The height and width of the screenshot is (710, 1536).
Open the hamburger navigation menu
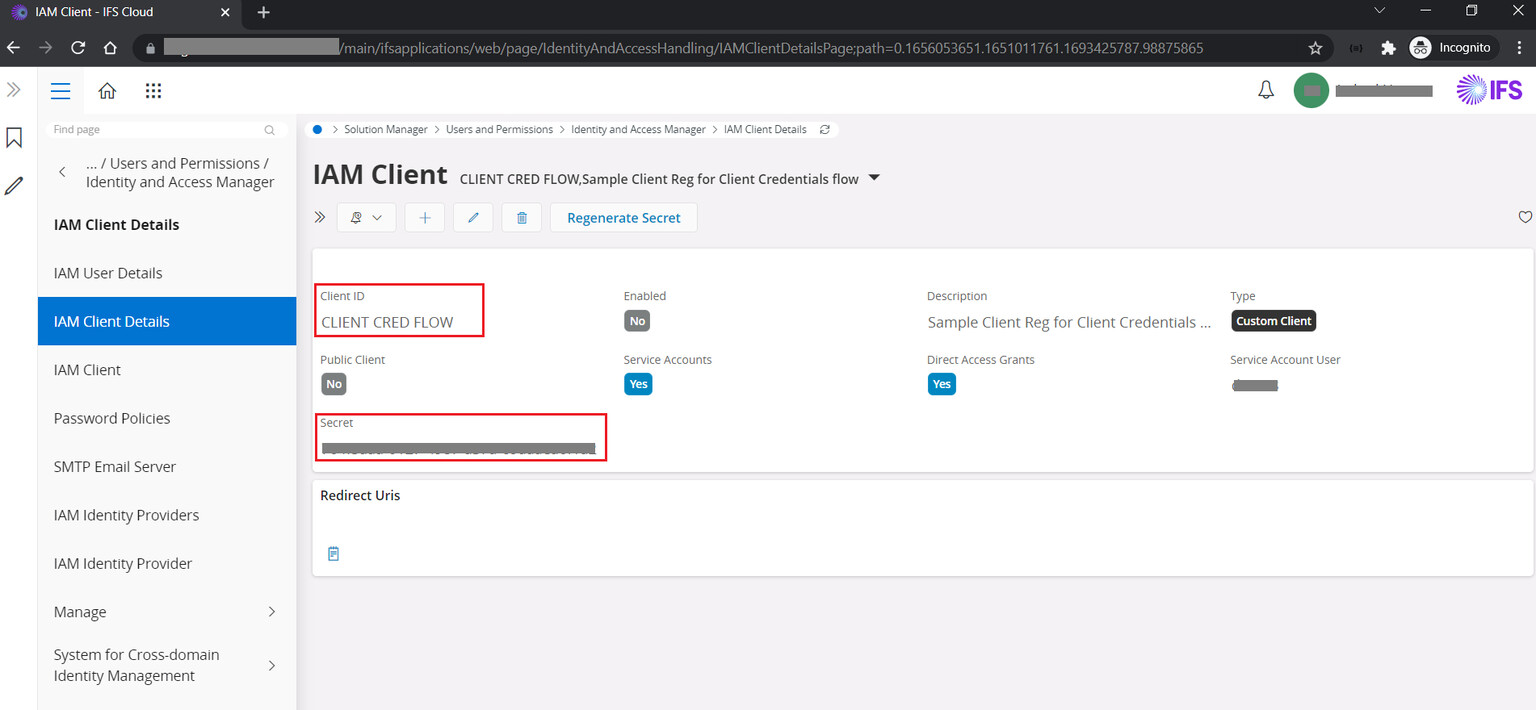pyautogui.click(x=61, y=91)
